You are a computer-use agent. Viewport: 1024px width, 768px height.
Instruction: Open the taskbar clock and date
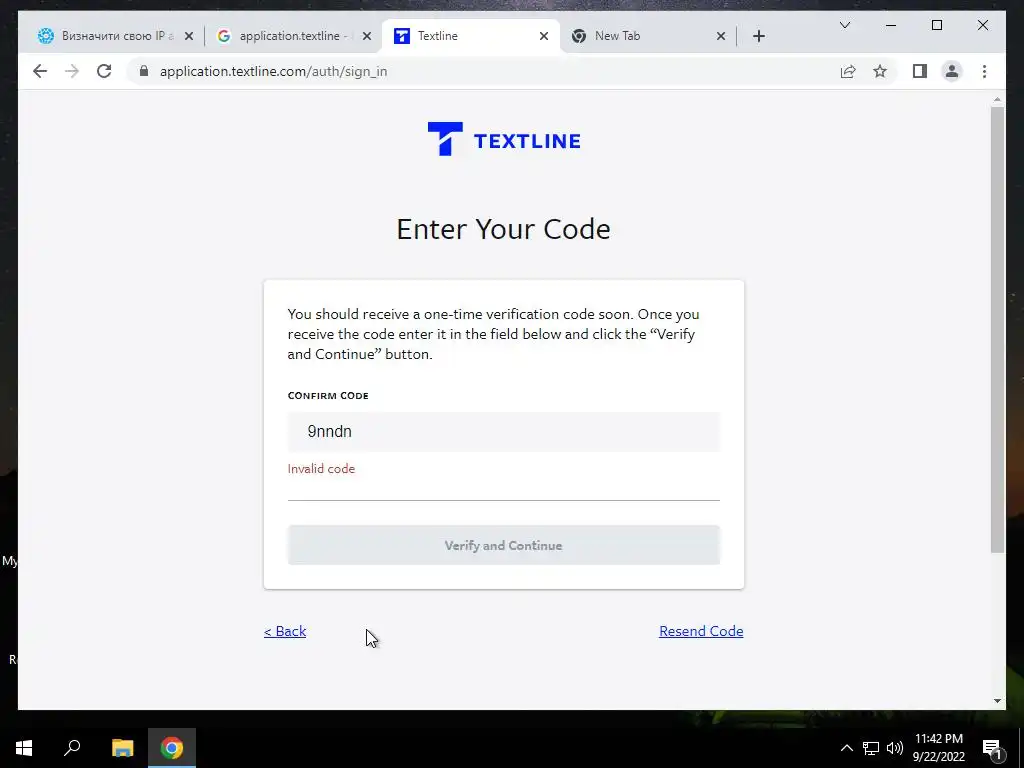coord(938,748)
